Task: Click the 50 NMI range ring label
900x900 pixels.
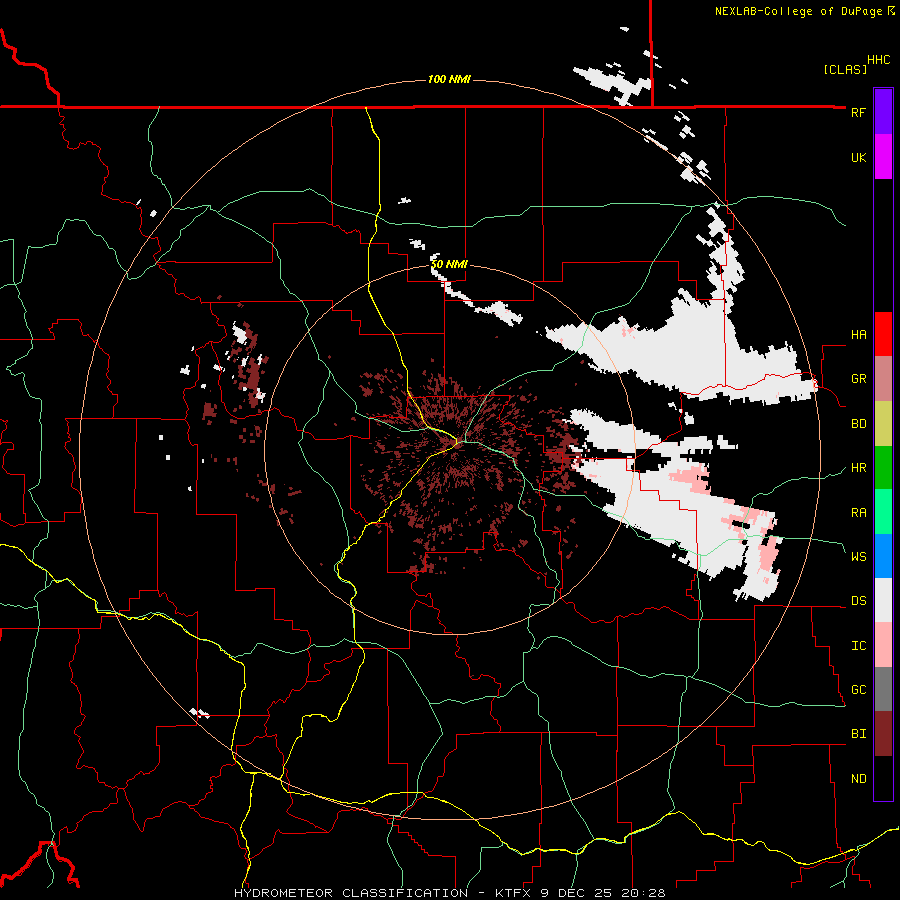Action: (449, 264)
